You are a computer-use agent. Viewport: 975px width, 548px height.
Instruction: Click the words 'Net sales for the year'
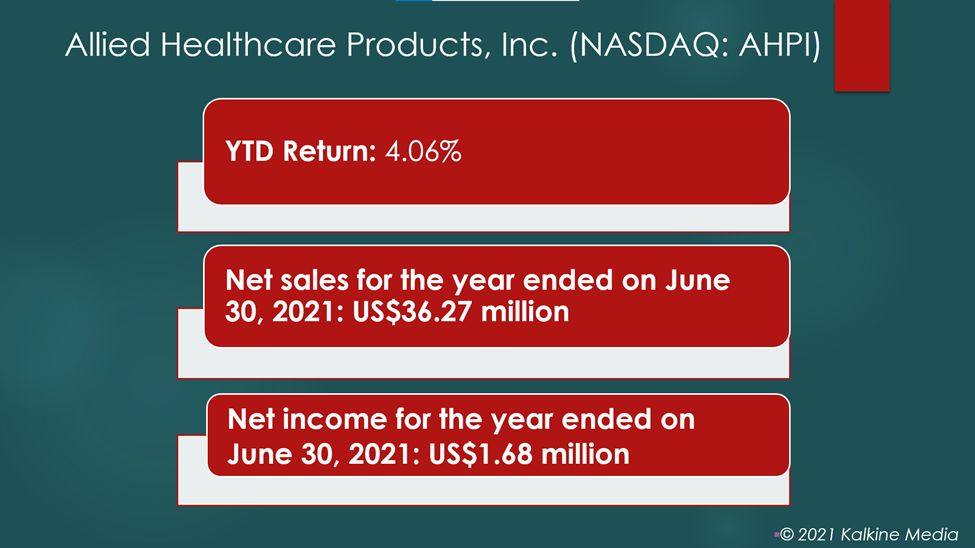tap(369, 281)
